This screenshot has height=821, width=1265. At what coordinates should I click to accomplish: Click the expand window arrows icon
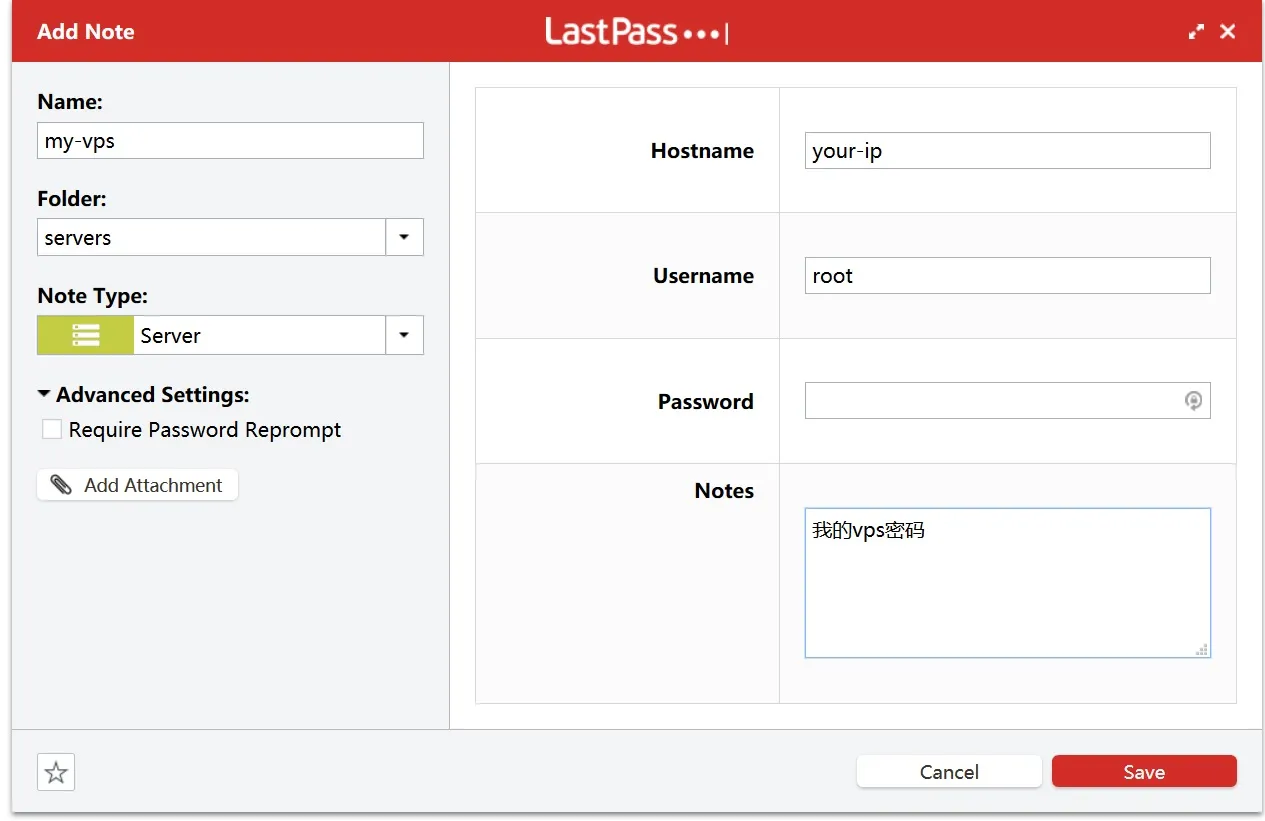click(x=1196, y=32)
